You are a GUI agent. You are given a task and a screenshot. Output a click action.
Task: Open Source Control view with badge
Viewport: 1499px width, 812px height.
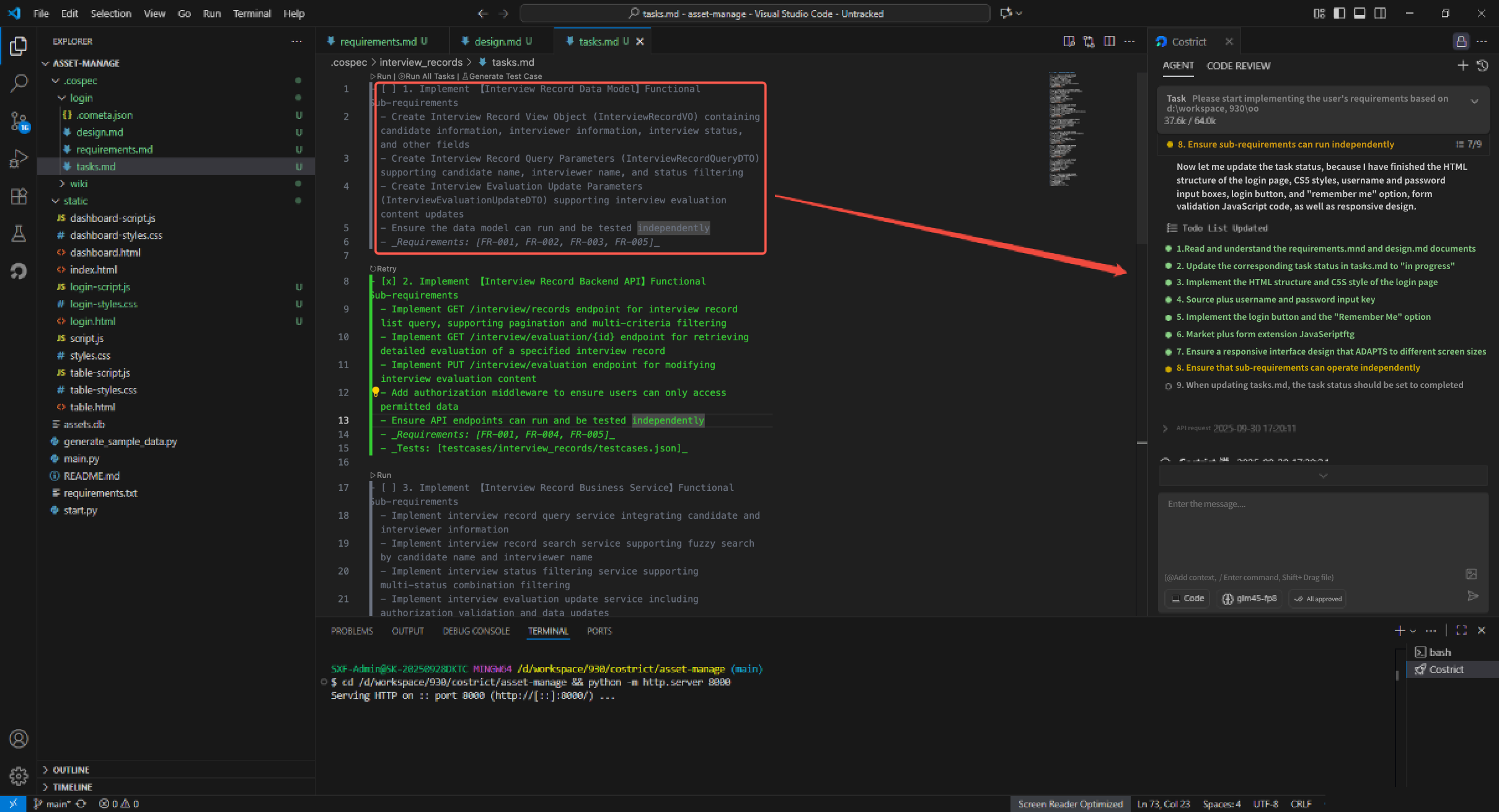click(19, 121)
